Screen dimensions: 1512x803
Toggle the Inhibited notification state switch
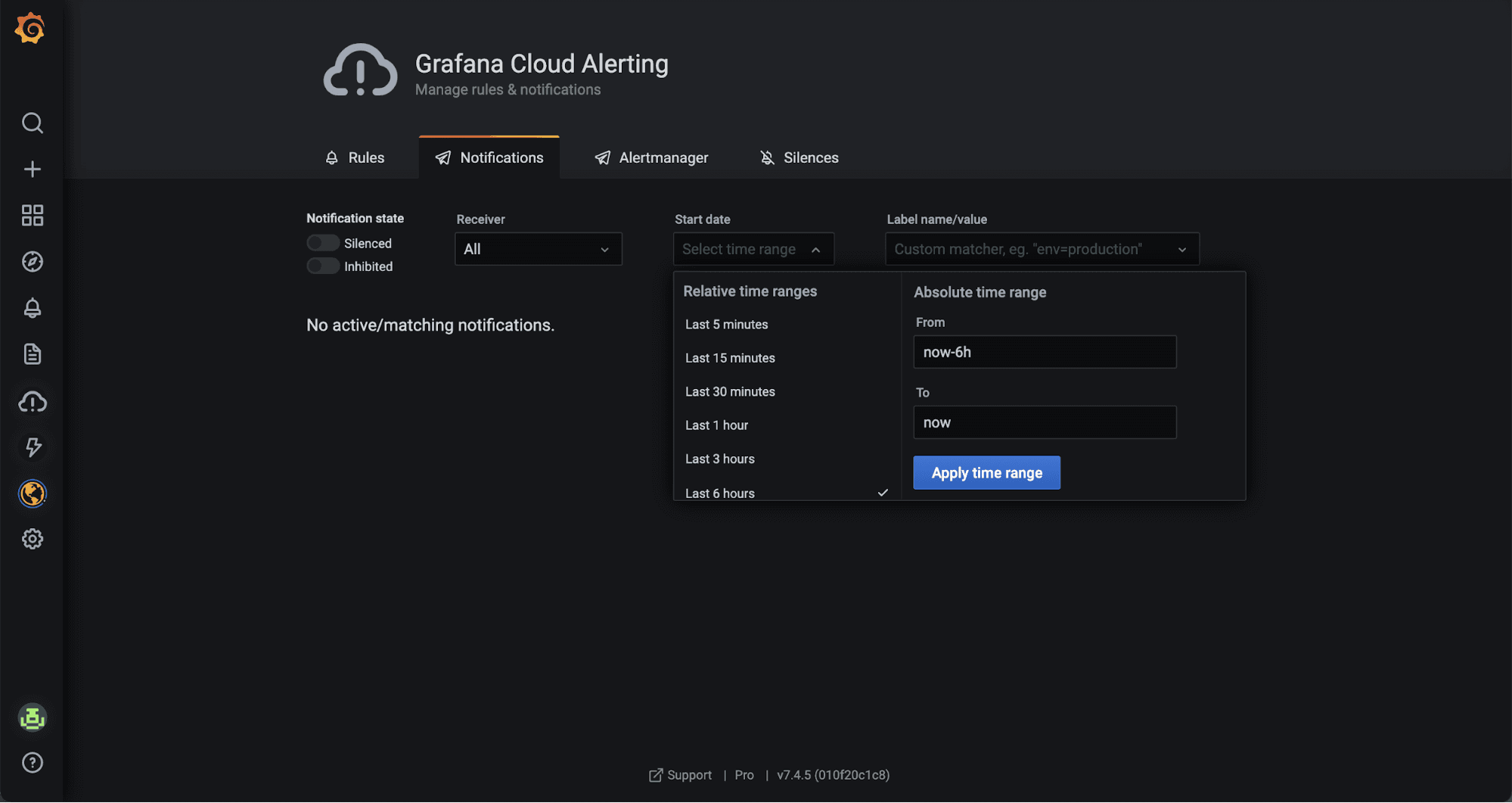point(323,266)
